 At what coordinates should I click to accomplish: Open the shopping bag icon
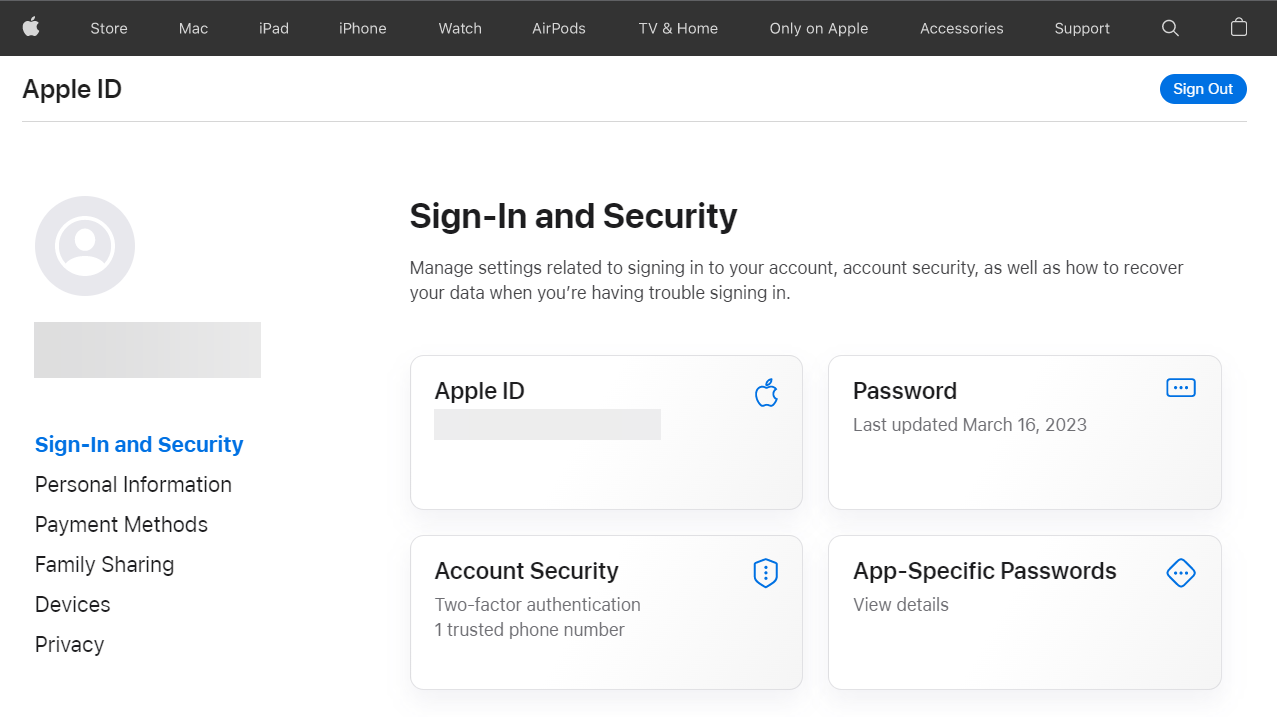[1239, 27]
